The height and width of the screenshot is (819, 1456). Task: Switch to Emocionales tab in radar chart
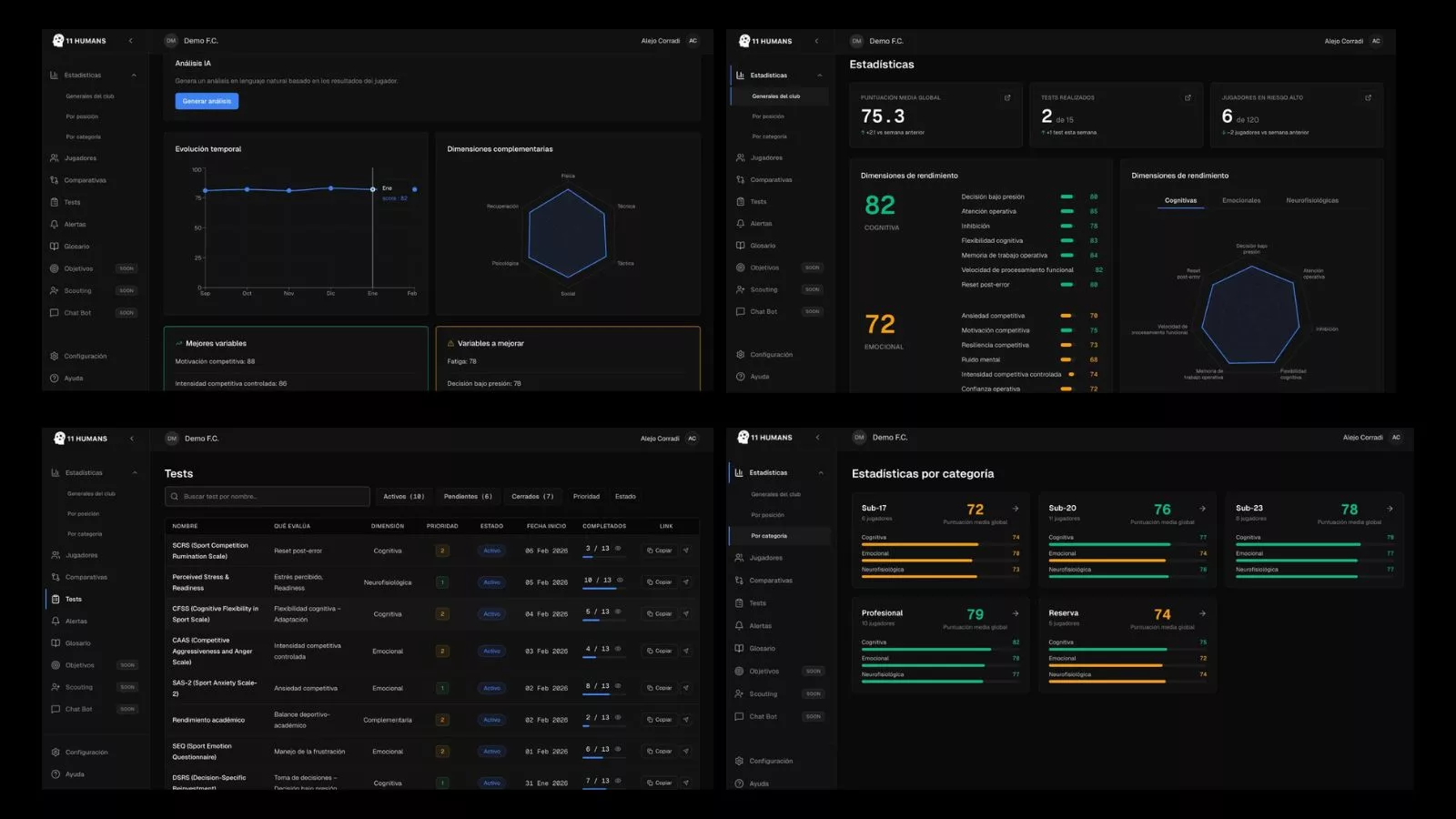(x=1241, y=200)
